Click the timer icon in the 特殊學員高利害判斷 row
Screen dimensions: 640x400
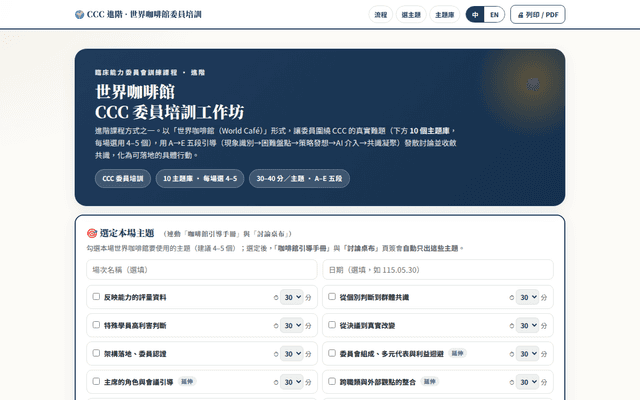tap(276, 326)
